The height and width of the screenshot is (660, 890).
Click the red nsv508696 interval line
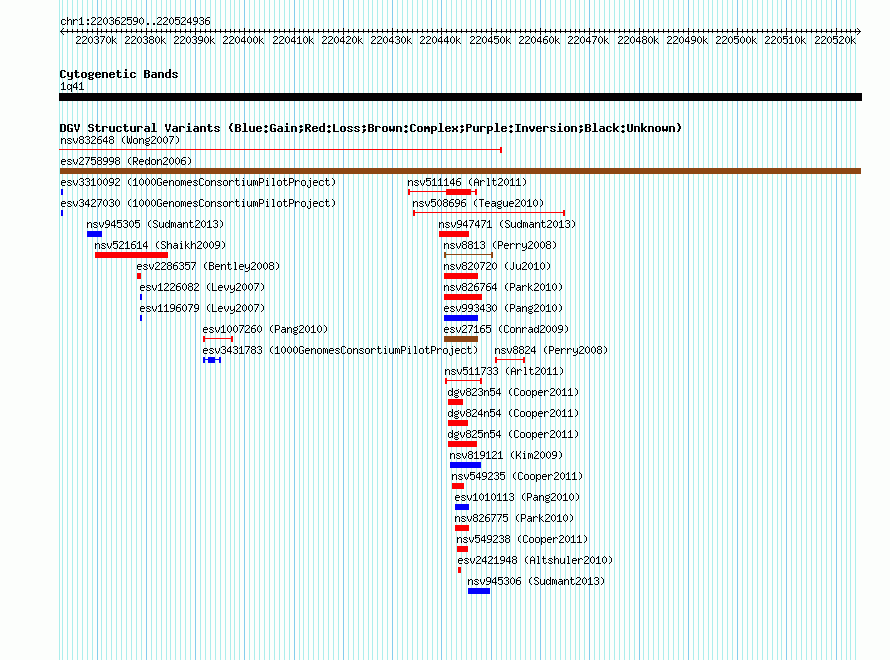[x=489, y=213]
